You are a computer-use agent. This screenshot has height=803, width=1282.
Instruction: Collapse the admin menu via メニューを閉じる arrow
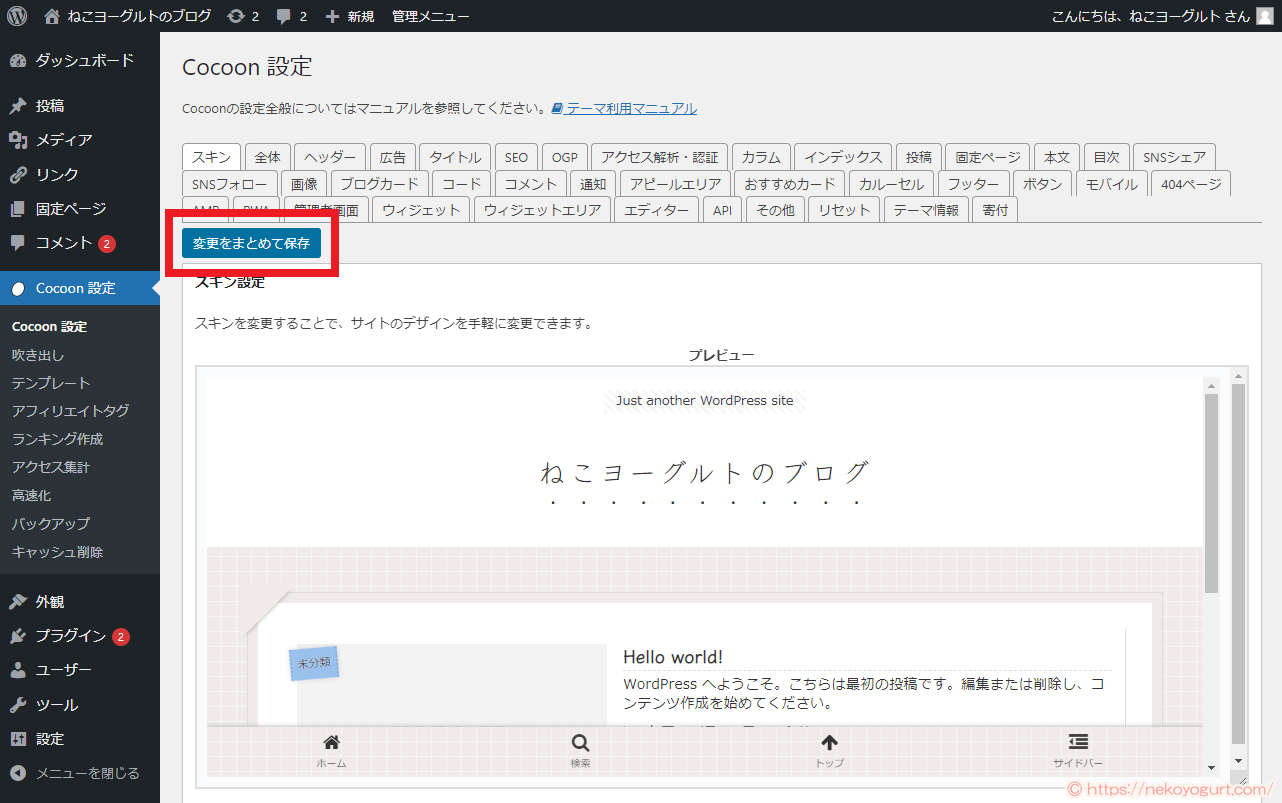click(20, 772)
